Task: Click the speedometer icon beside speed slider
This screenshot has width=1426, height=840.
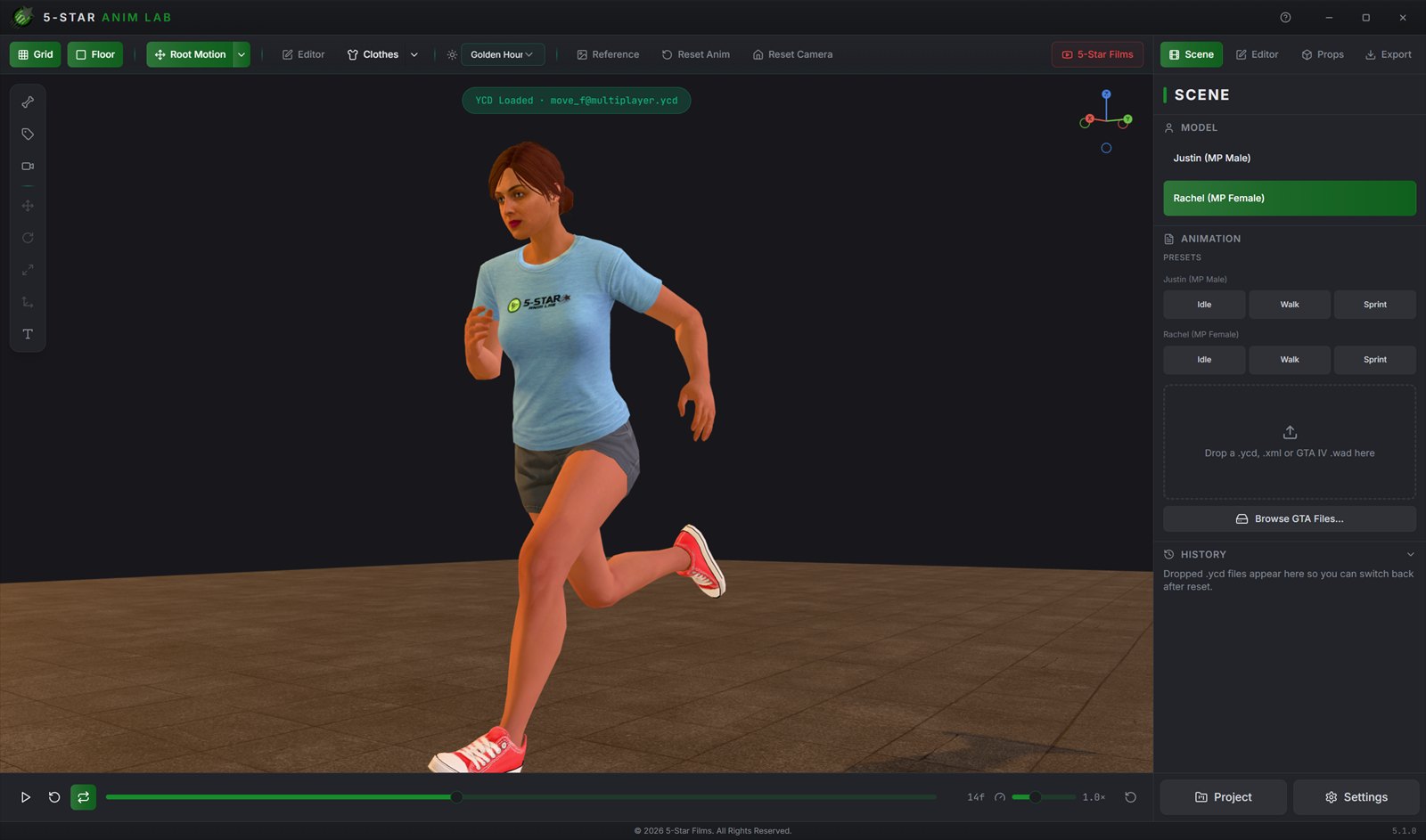Action: [1000, 797]
